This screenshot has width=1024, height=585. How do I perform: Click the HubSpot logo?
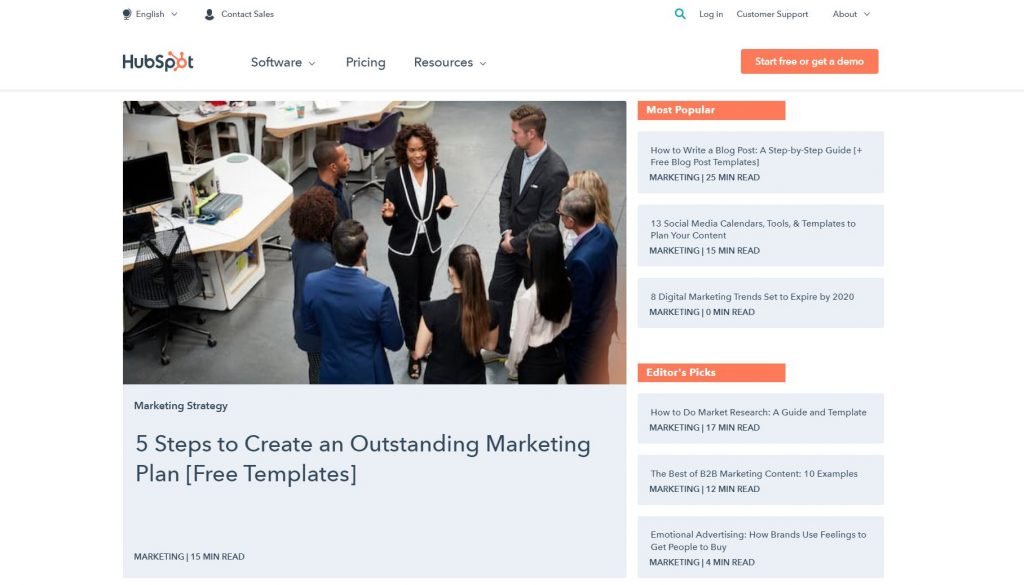click(158, 62)
